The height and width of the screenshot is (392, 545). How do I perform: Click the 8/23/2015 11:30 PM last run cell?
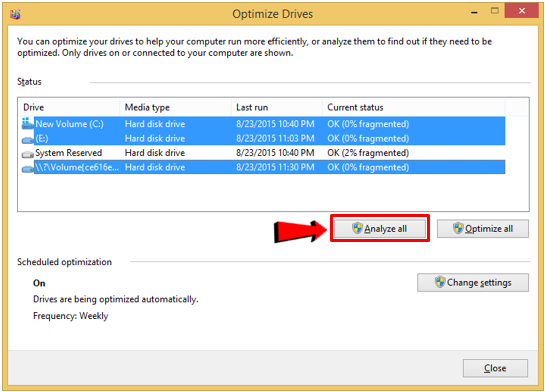pyautogui.click(x=275, y=167)
